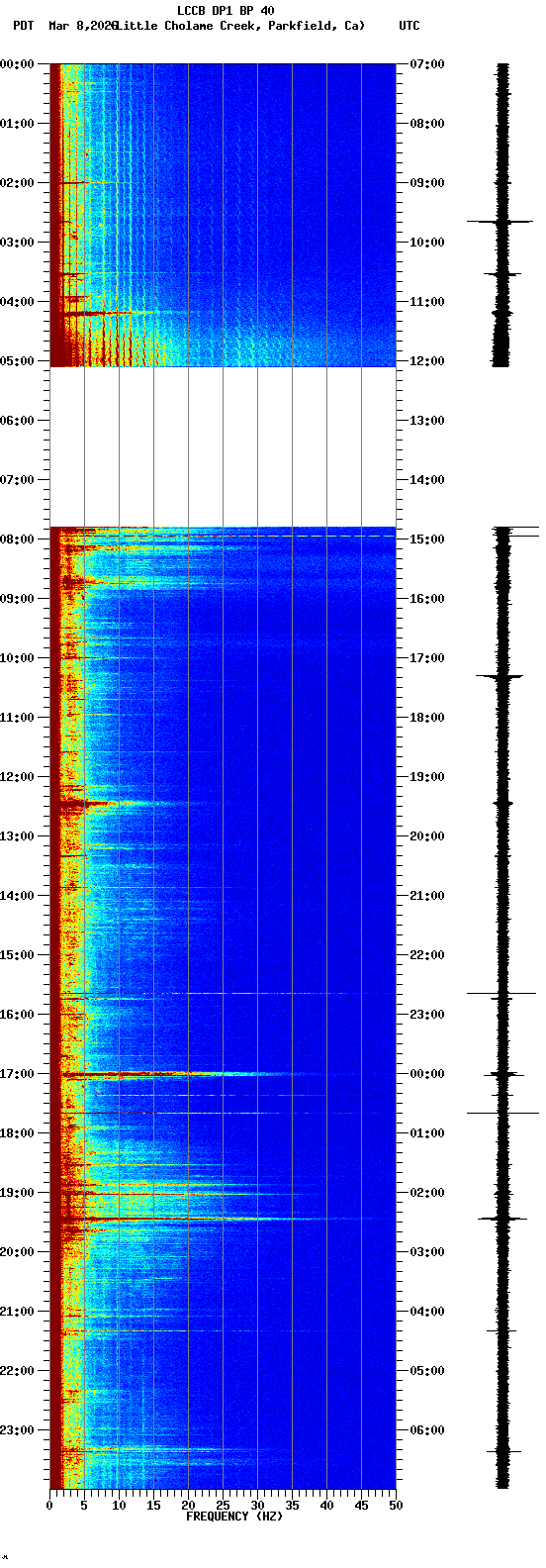Click the seismogram spike near 17:20 UTC
Viewport: 546px width, 1568px height.
[501, 676]
